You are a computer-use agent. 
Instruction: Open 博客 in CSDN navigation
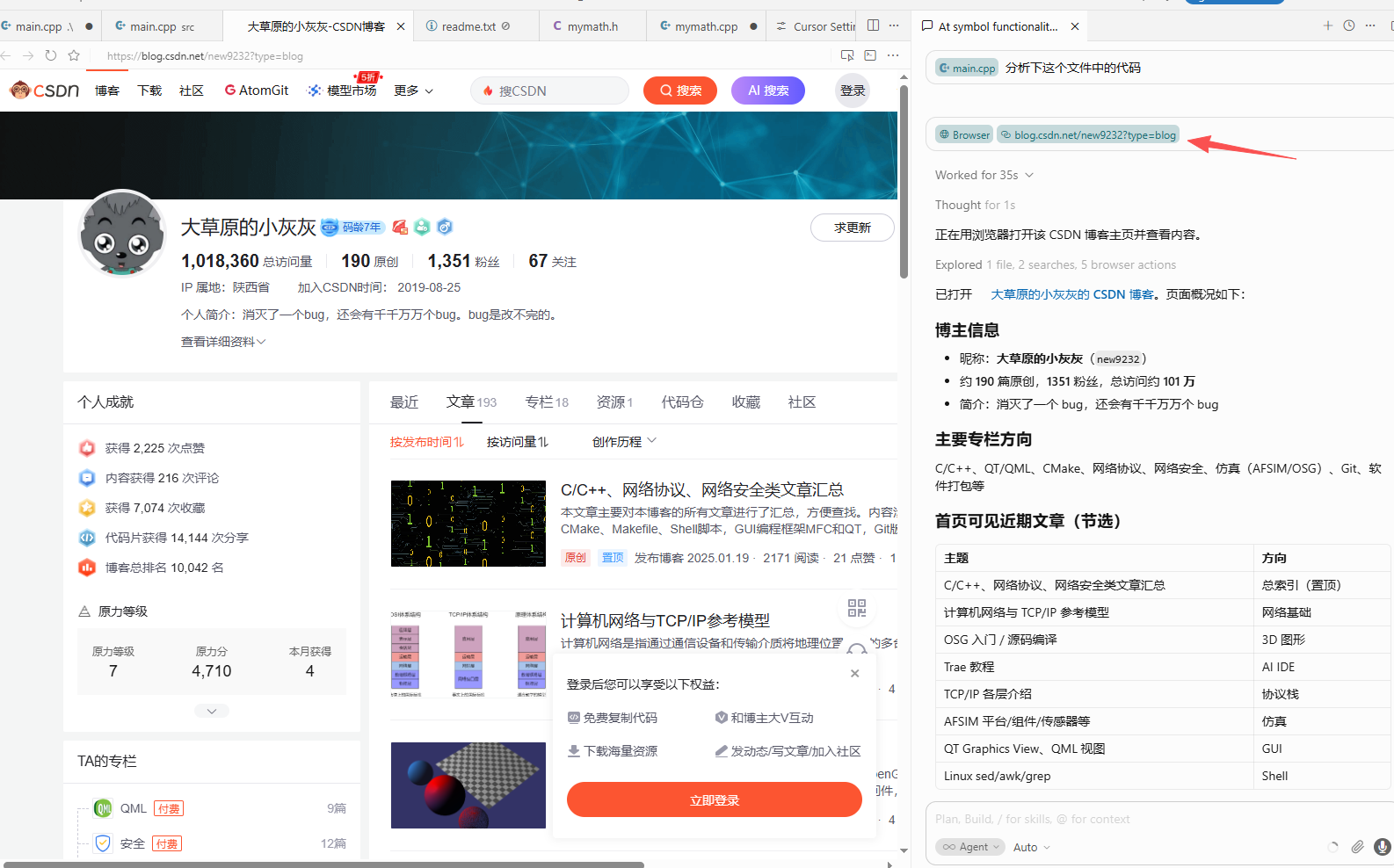click(x=107, y=90)
